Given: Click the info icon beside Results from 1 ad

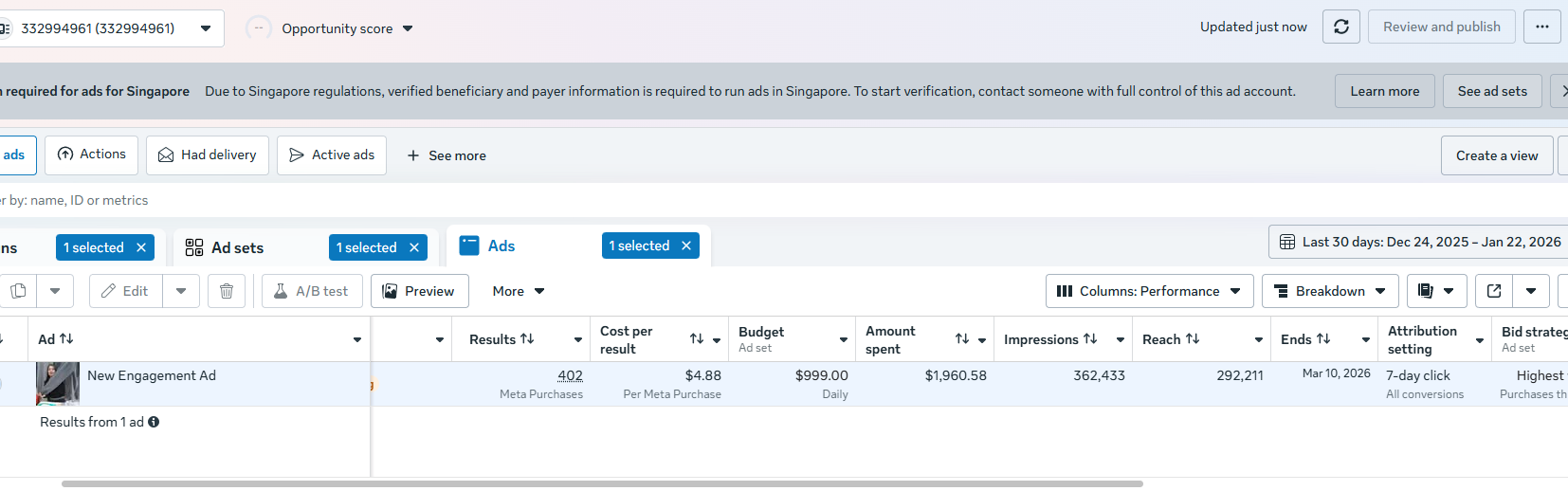Looking at the screenshot, I should pyautogui.click(x=154, y=422).
